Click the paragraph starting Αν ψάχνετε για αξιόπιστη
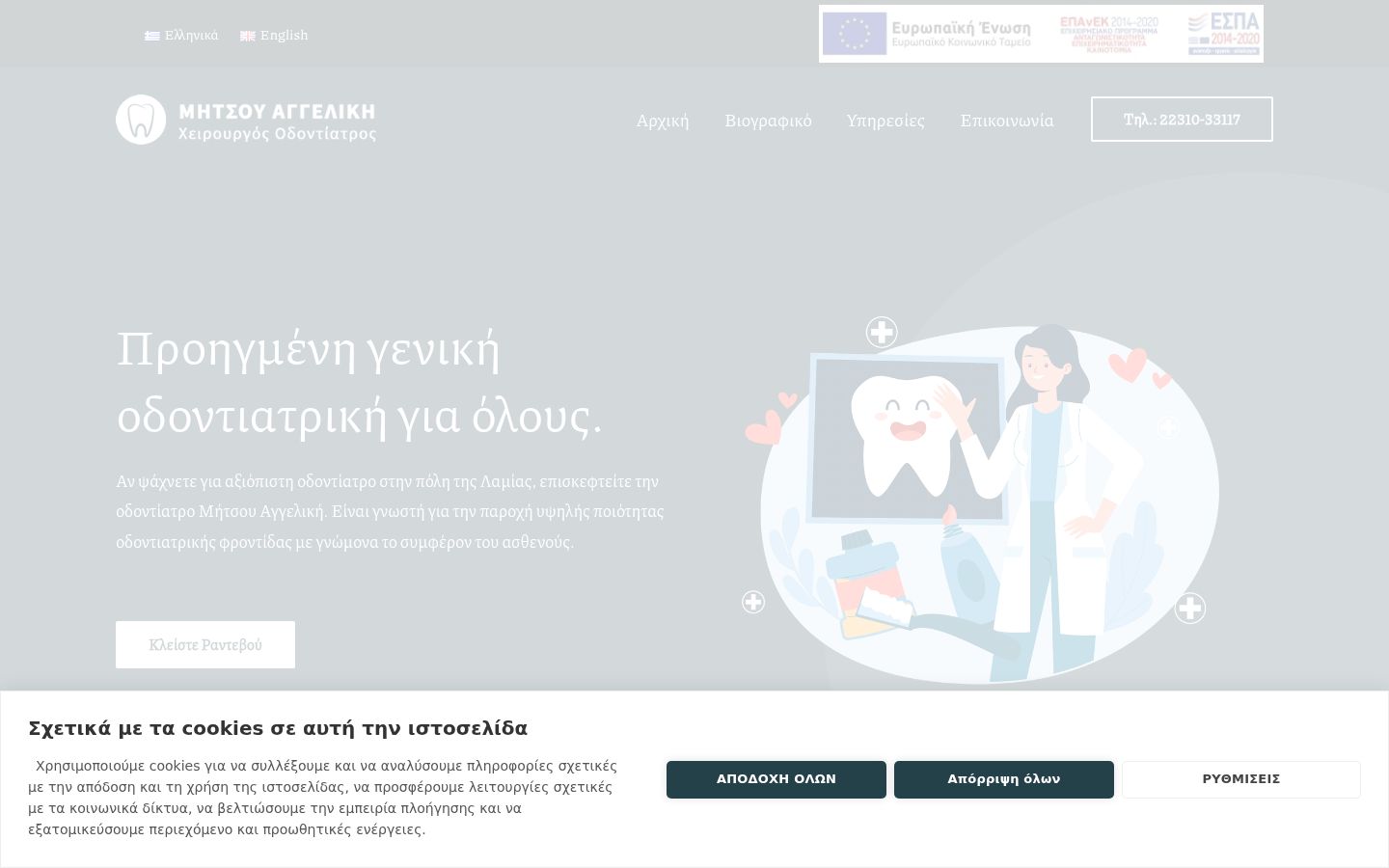 (391, 511)
